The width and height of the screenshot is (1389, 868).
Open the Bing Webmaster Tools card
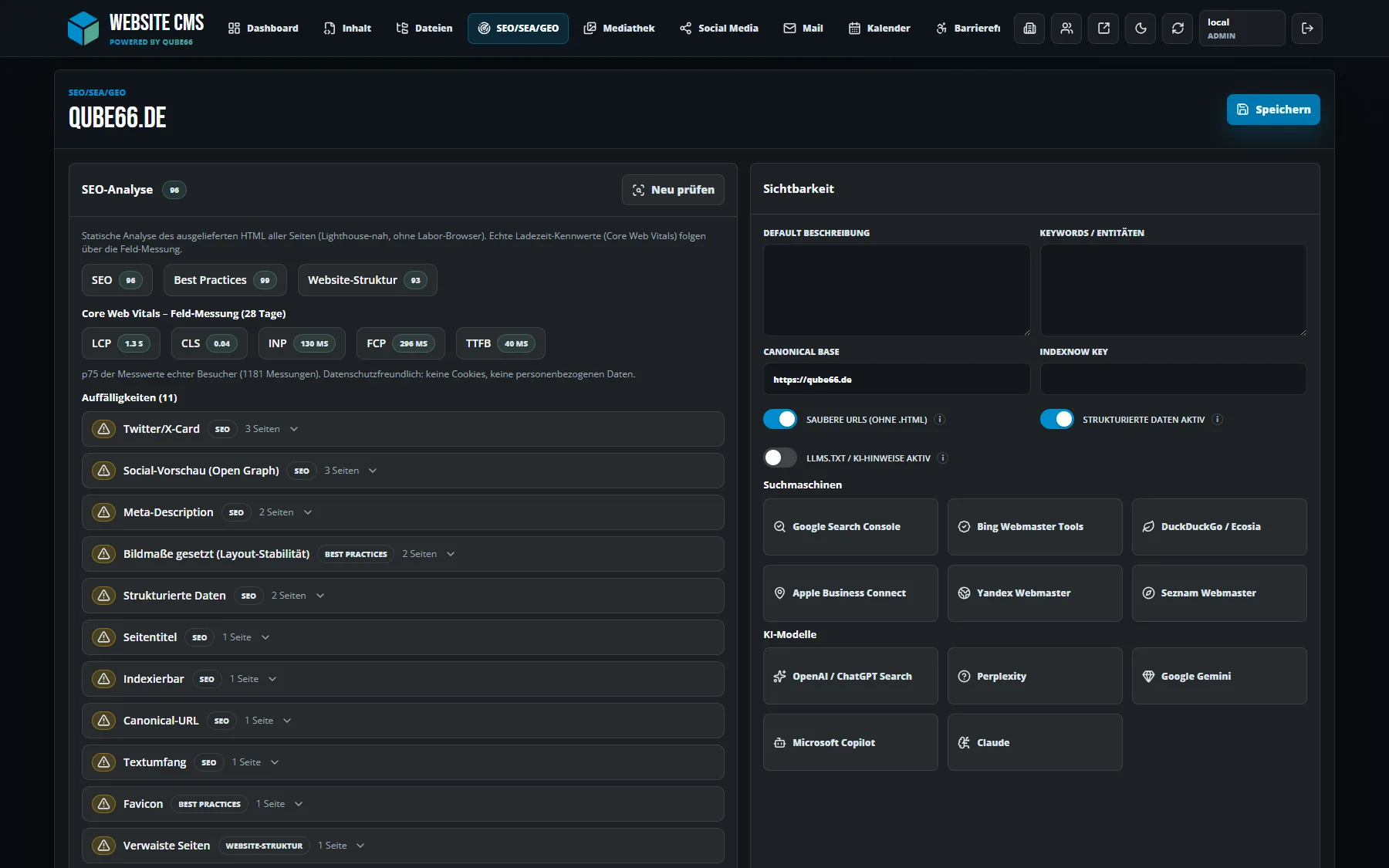[x=1035, y=527]
